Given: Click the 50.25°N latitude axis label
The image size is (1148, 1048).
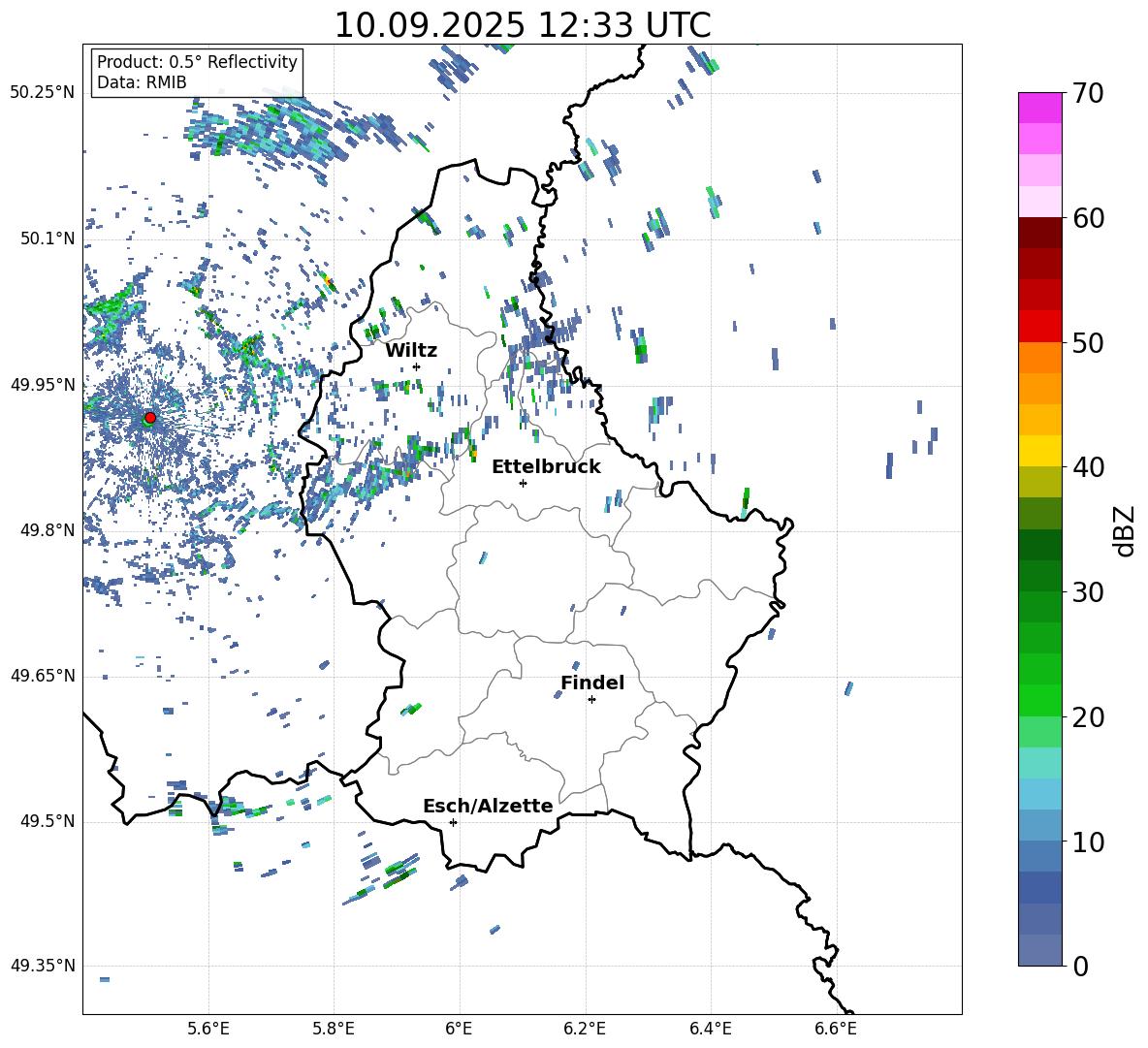Looking at the screenshot, I should point(43,93).
